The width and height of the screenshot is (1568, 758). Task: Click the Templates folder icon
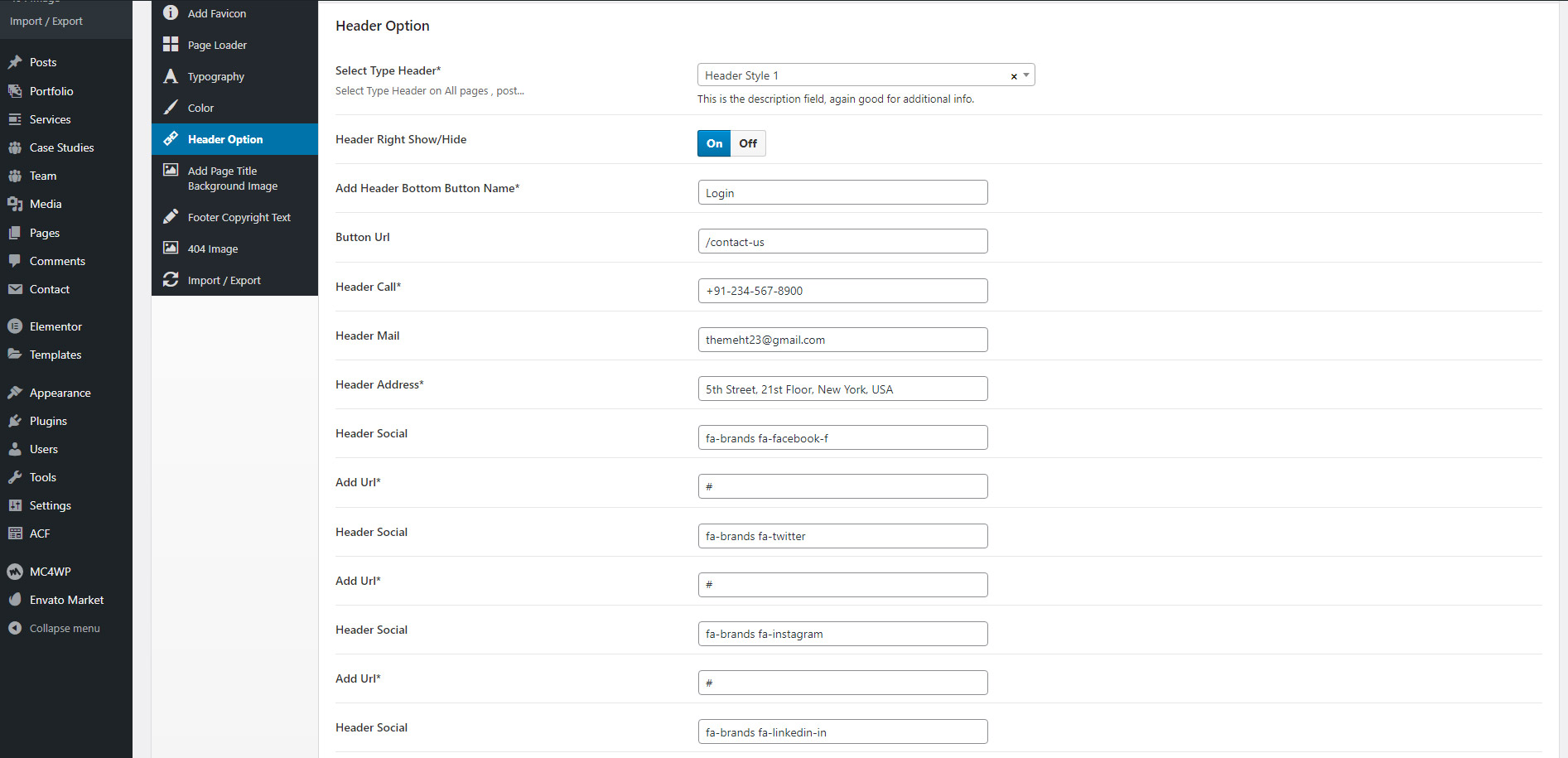point(15,355)
